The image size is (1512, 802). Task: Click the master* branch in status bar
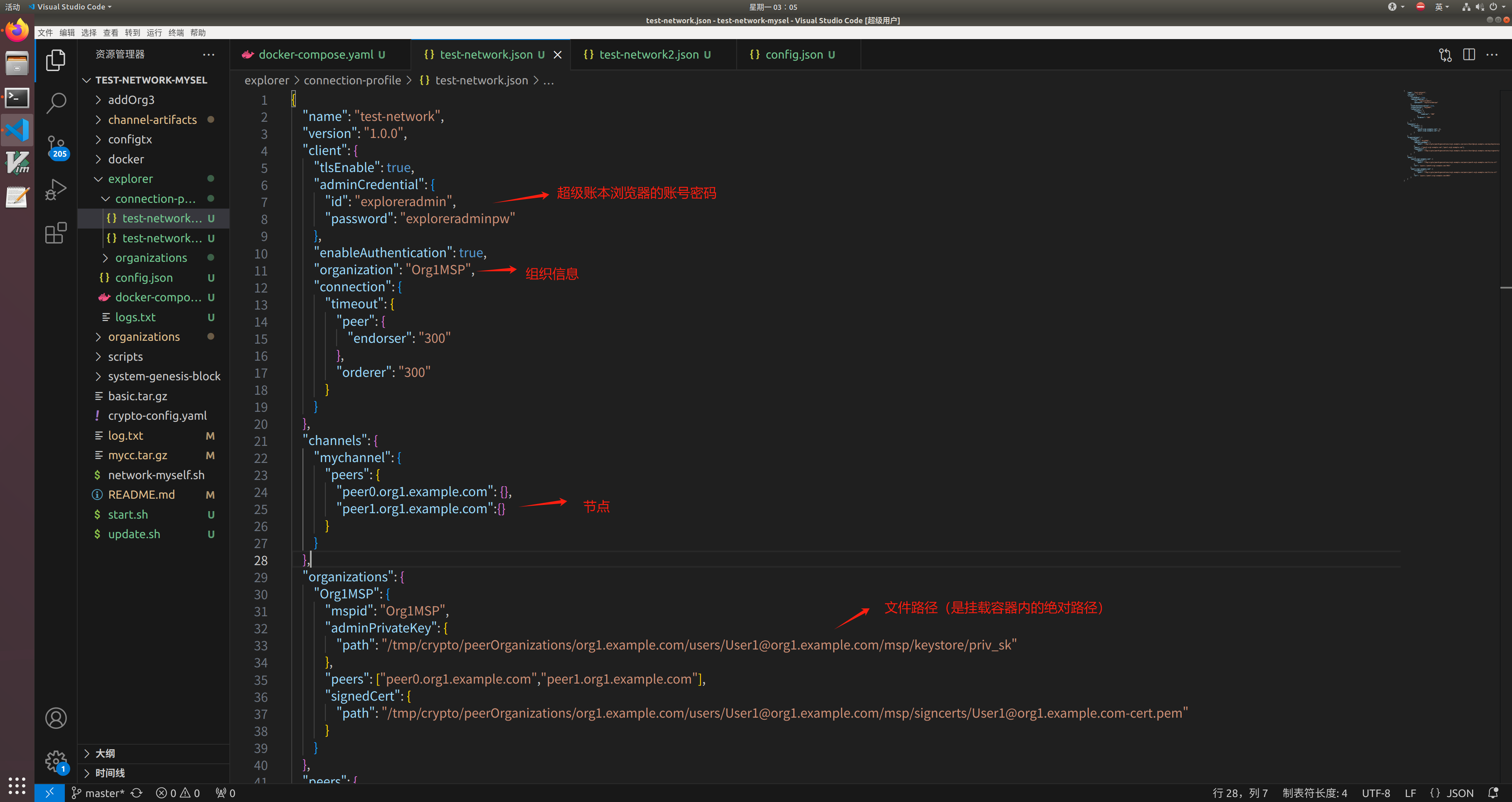(98, 793)
